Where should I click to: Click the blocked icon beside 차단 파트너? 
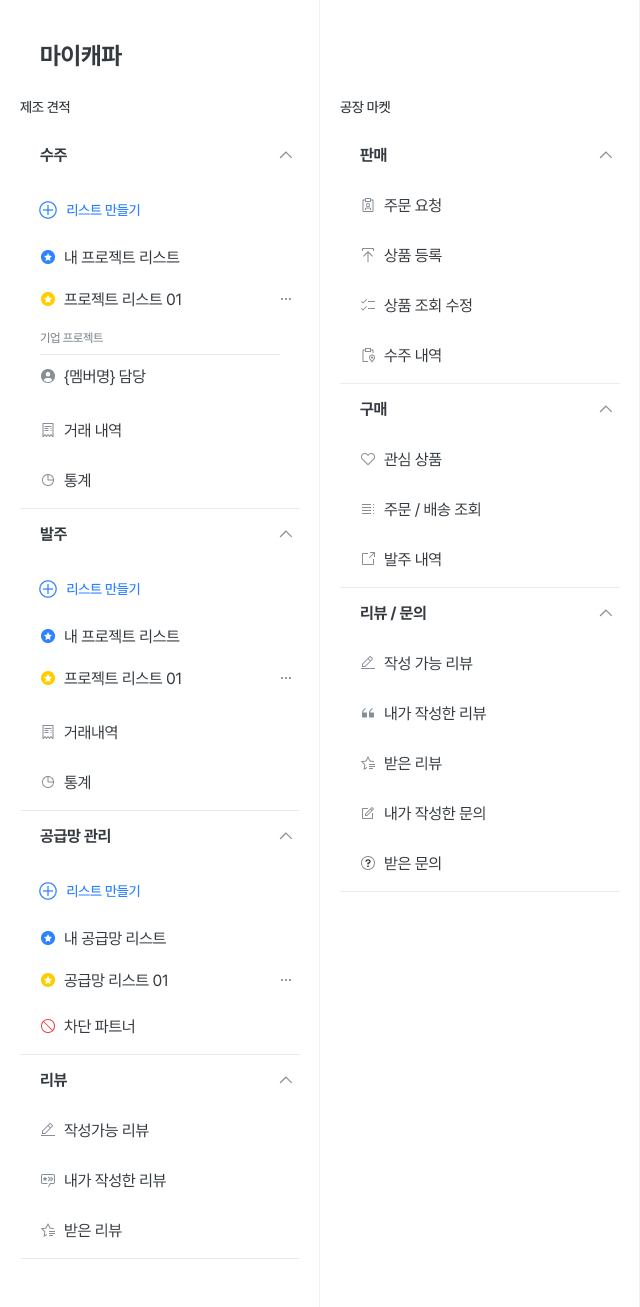coord(47,1025)
